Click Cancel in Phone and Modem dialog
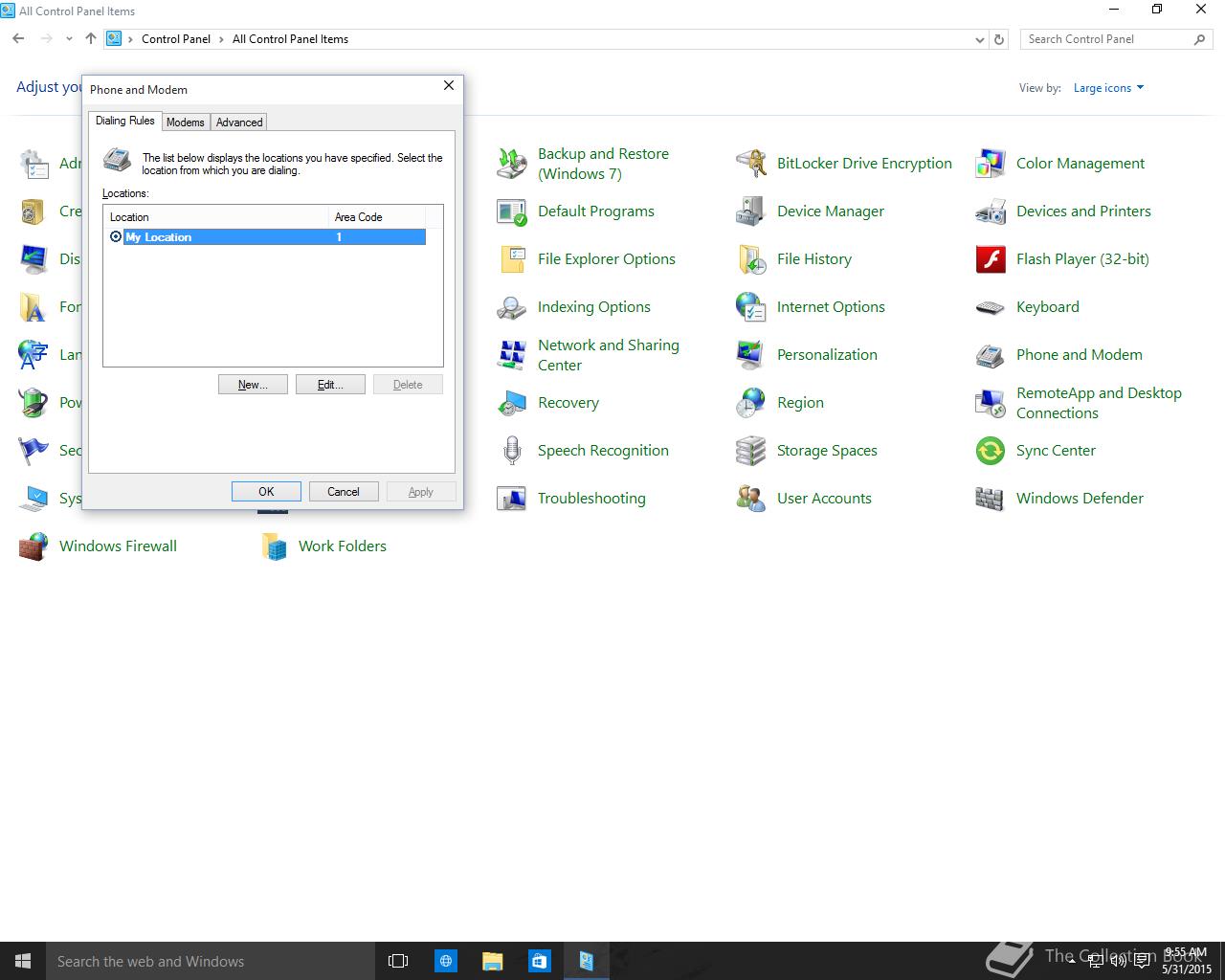 click(x=344, y=492)
